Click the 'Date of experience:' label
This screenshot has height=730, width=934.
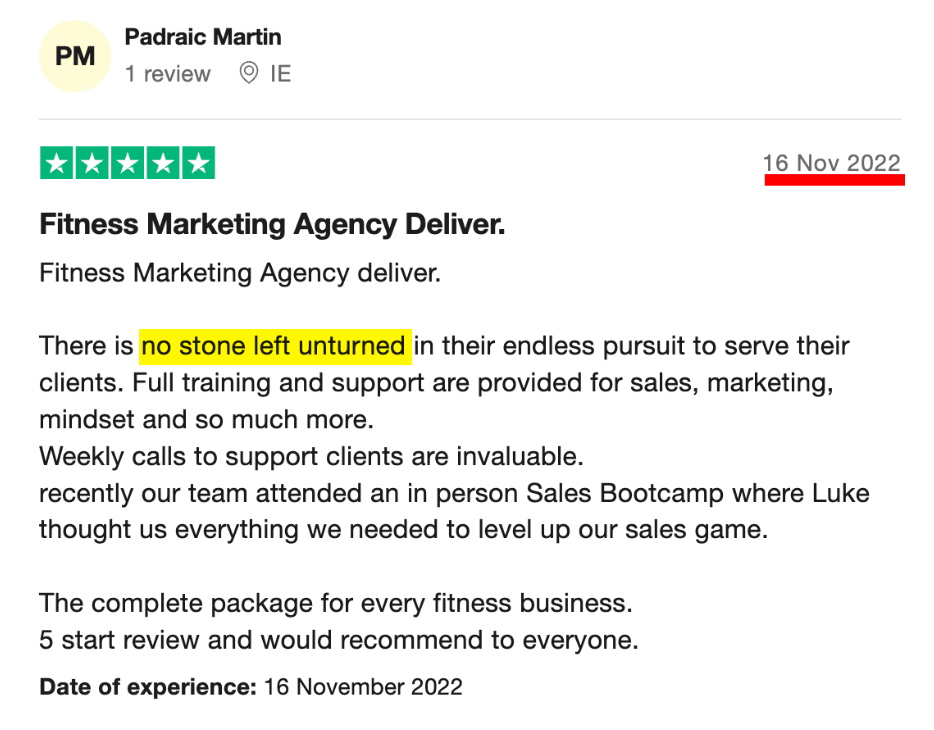click(148, 687)
